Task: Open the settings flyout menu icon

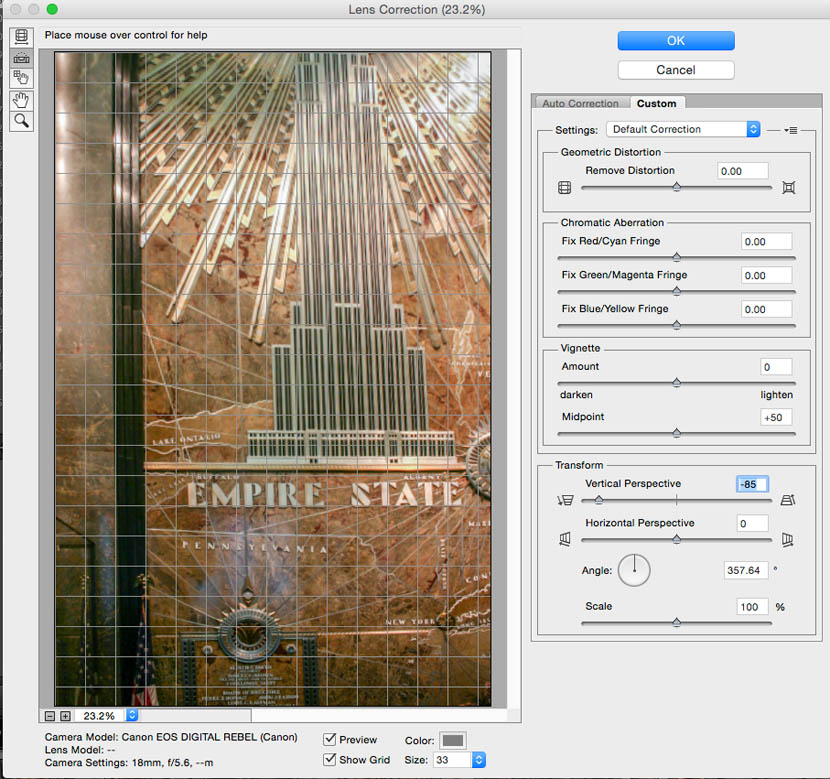Action: 791,130
